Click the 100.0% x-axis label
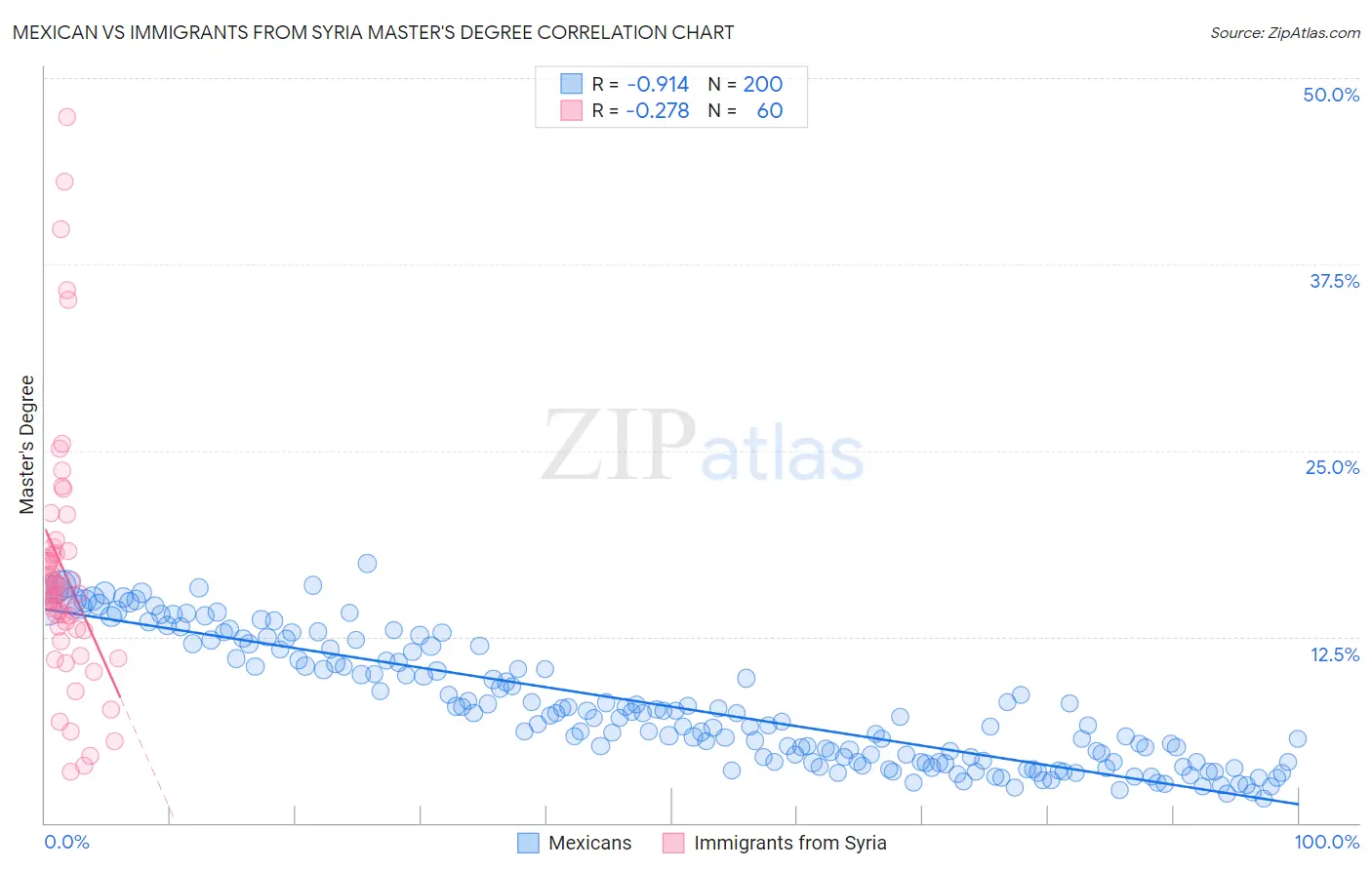This screenshot has width=1372, height=870. coord(1327,842)
